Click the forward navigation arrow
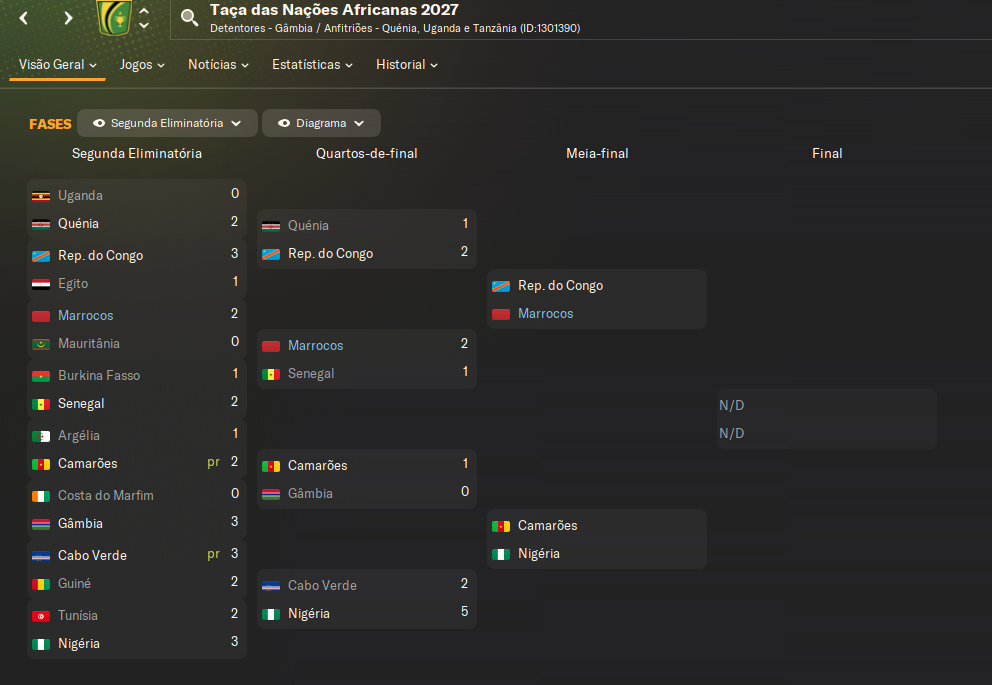Screen dimensions: 992x685 tap(68, 18)
